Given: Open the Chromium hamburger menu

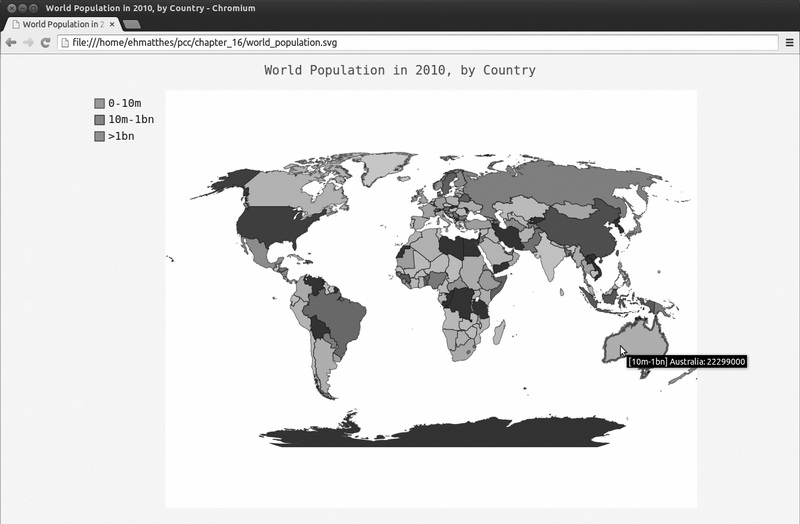Looking at the screenshot, I should (x=789, y=43).
